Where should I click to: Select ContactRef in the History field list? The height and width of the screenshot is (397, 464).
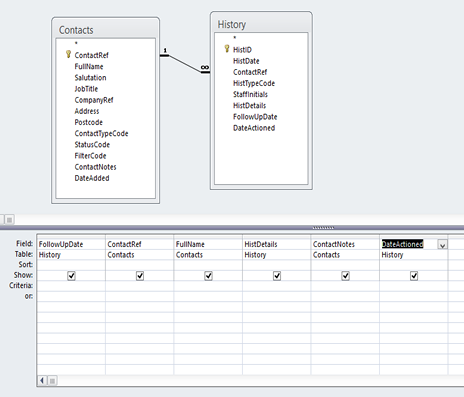tap(250, 72)
